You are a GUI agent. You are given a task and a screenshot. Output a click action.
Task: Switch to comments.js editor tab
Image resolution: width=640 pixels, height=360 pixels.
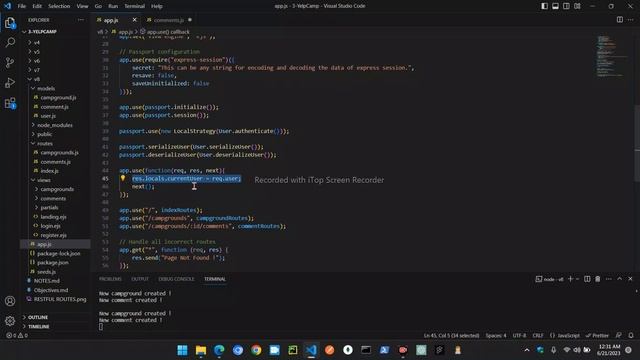(168, 20)
